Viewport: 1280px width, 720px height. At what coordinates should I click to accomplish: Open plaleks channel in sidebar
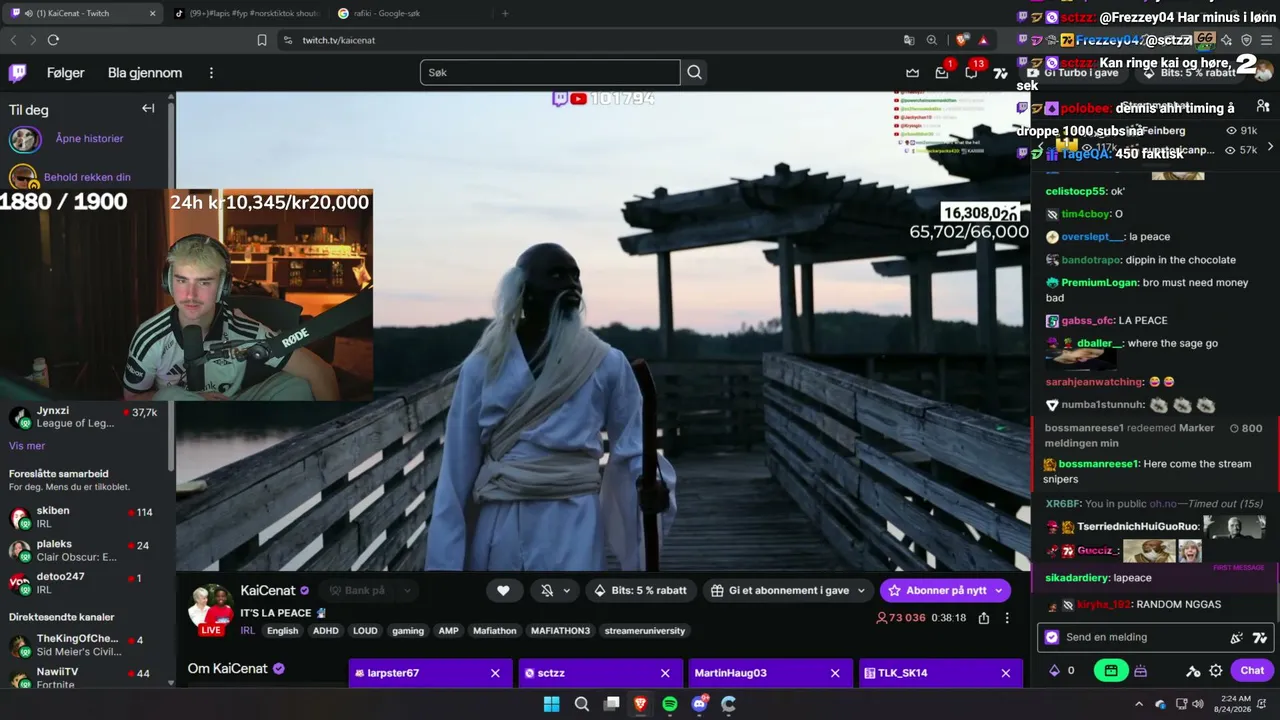pos(84,550)
